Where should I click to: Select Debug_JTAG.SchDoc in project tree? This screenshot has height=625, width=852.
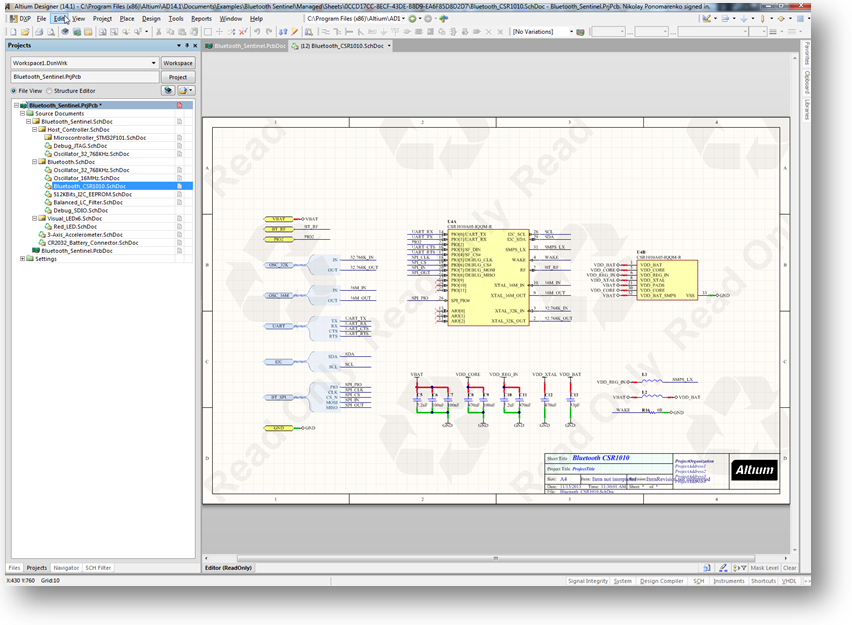(80, 146)
